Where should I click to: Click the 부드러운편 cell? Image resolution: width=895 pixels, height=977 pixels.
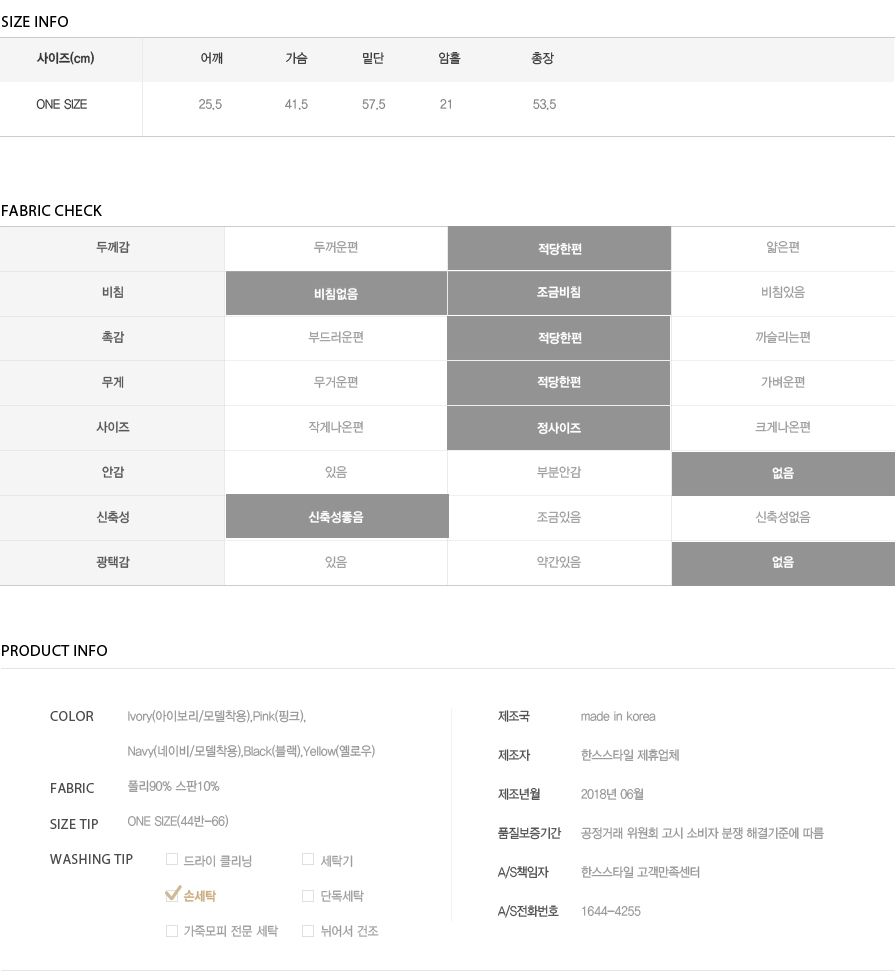tap(336, 338)
